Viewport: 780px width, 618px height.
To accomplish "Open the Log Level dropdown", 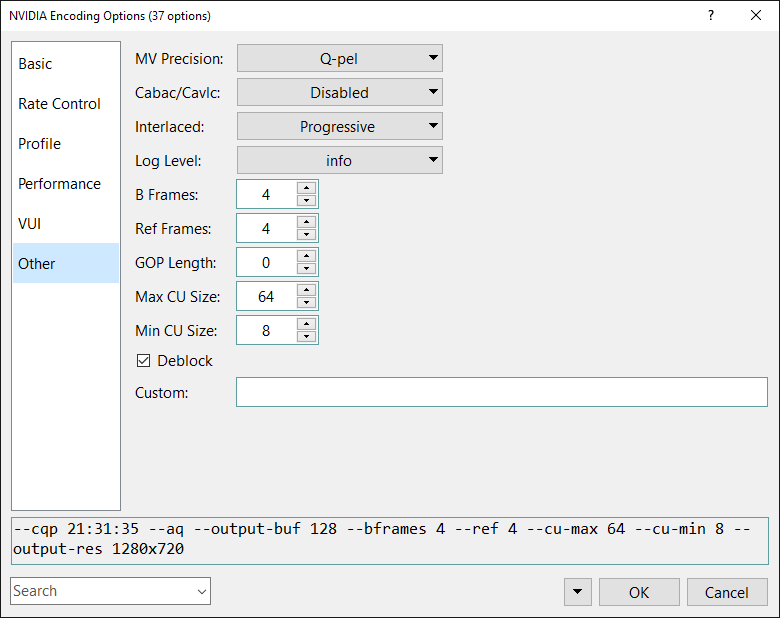I will [x=340, y=160].
